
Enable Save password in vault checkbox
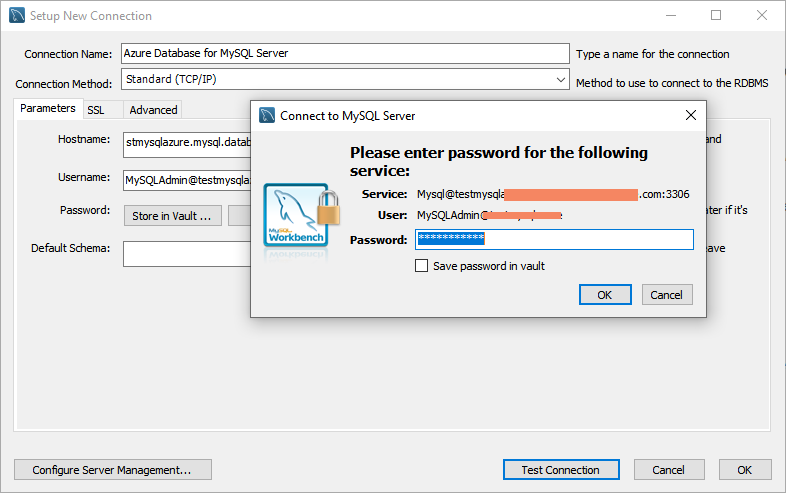(x=422, y=266)
